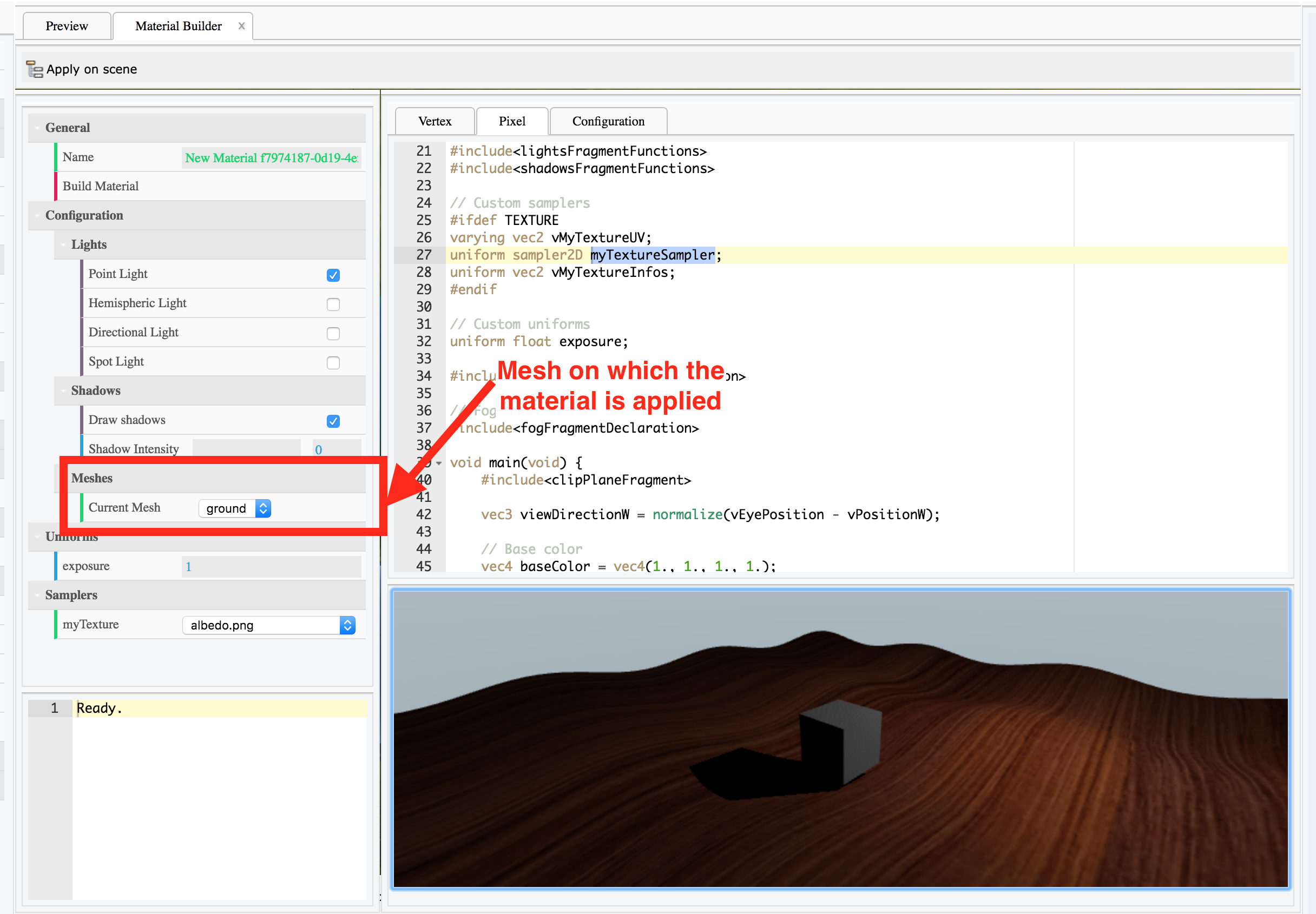Screen dimensions: 1316x914
Task: Uncheck the Draw shadows option
Action: click(333, 421)
